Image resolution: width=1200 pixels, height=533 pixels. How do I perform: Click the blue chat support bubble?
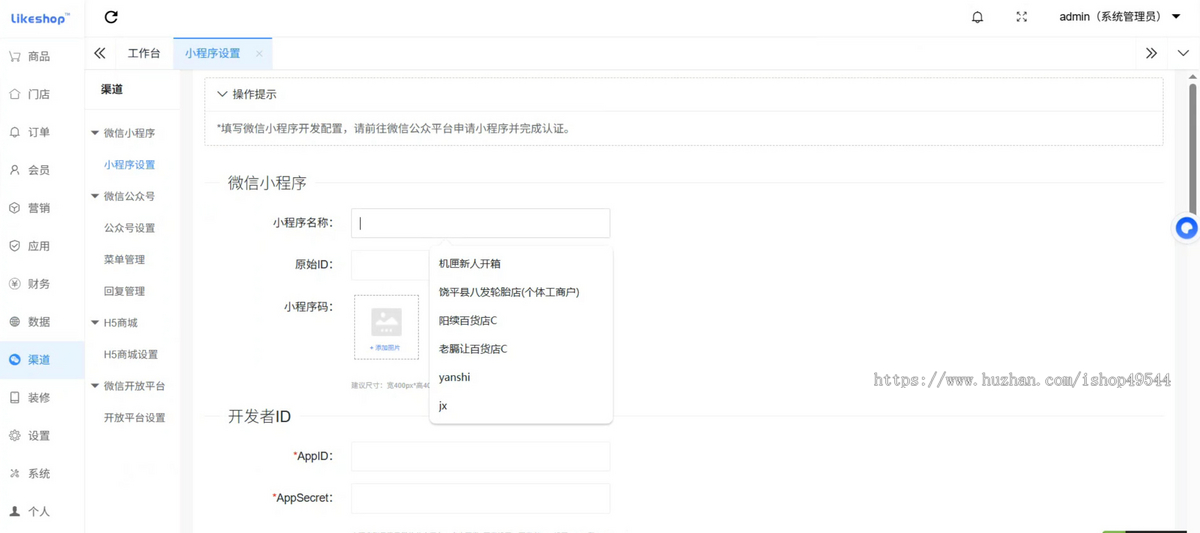(1186, 228)
